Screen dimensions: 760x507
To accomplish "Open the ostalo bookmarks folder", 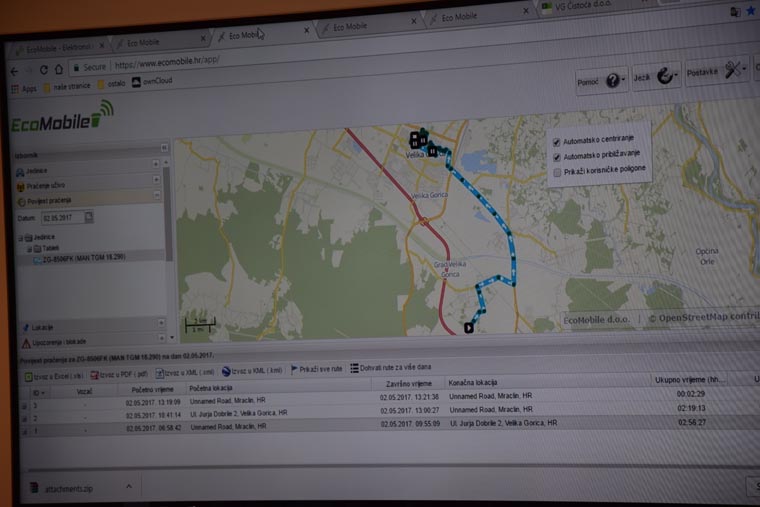I will pos(111,84).
